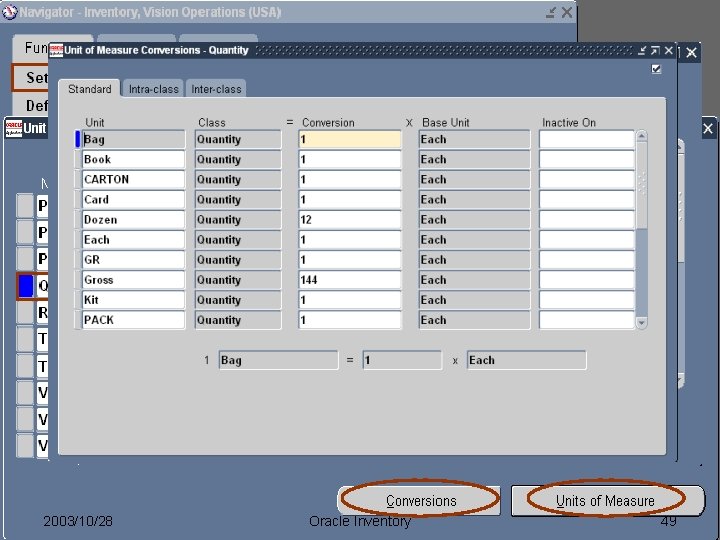Switch to the Inter-class tab
The image size is (720, 540).
(x=216, y=89)
